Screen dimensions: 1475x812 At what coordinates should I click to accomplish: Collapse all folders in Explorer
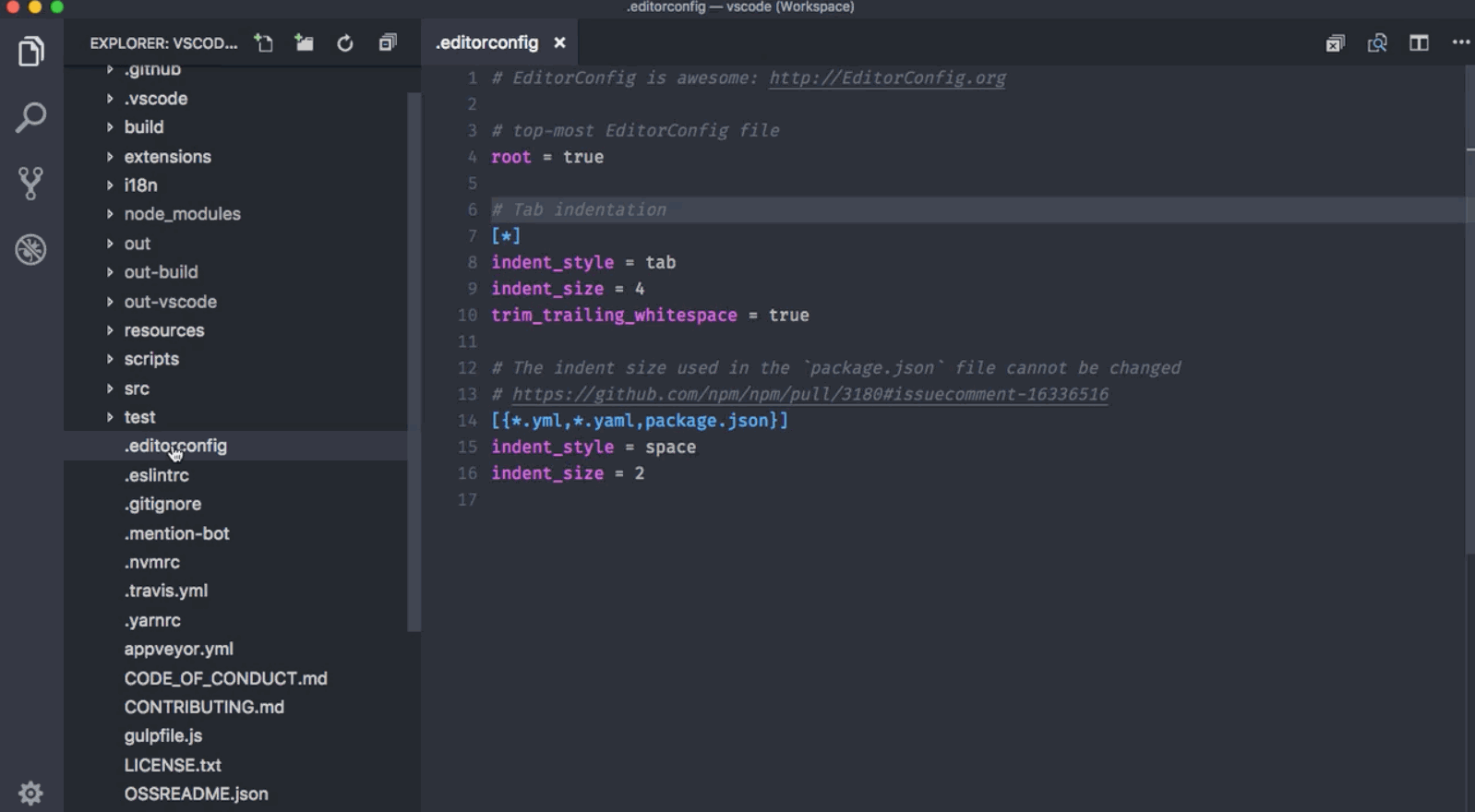coord(388,43)
